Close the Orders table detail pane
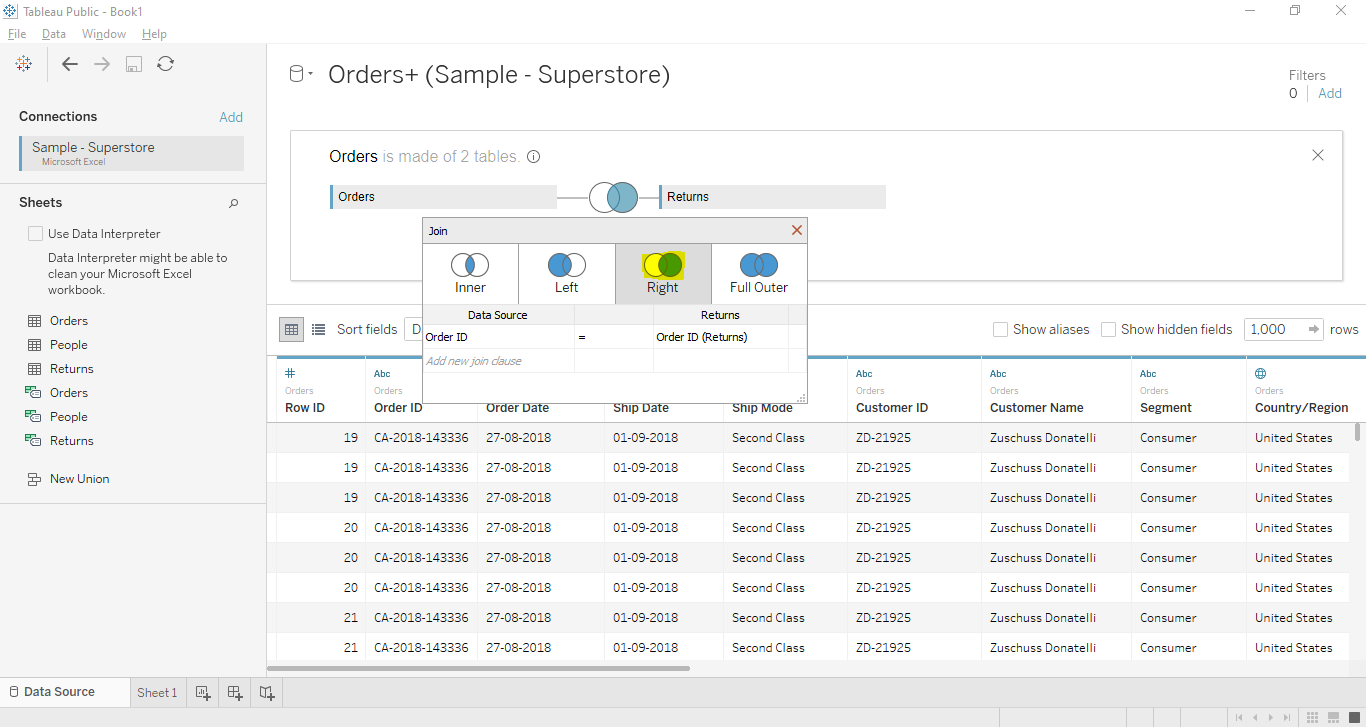1366x727 pixels. pyautogui.click(x=1318, y=155)
